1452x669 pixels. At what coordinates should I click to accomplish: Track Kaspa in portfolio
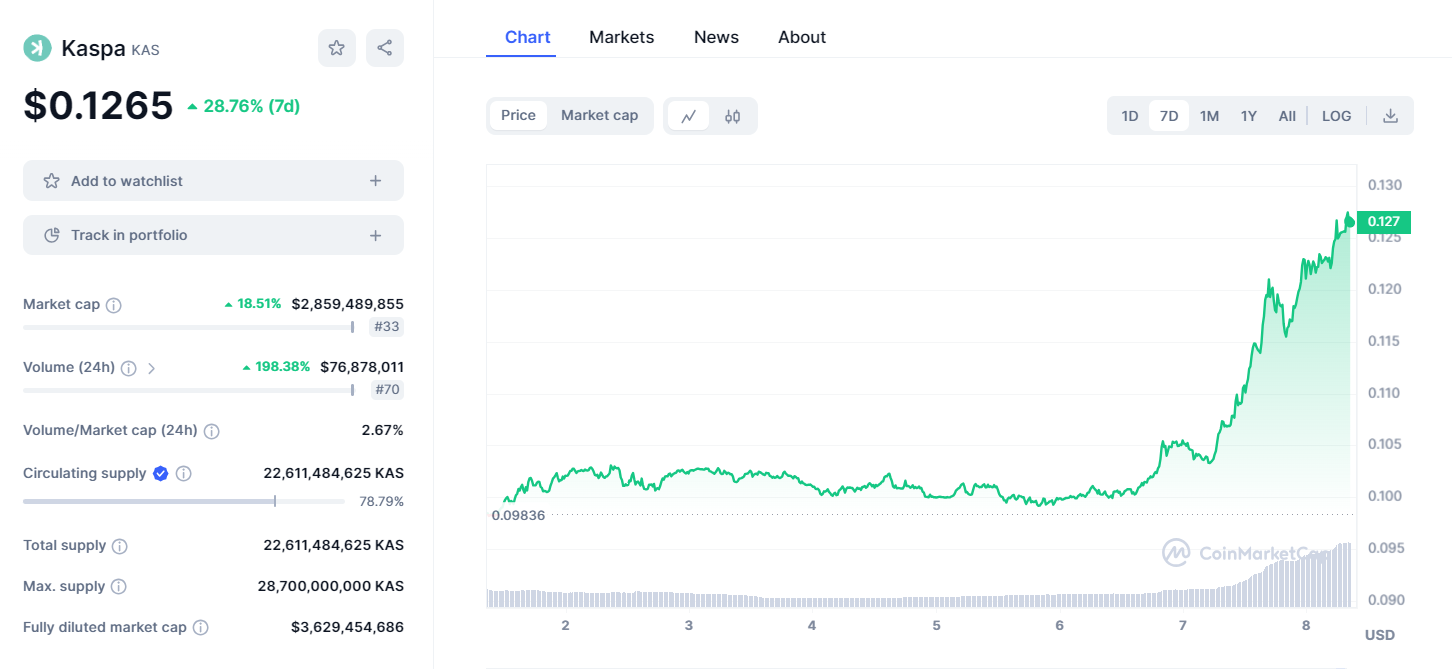(213, 235)
